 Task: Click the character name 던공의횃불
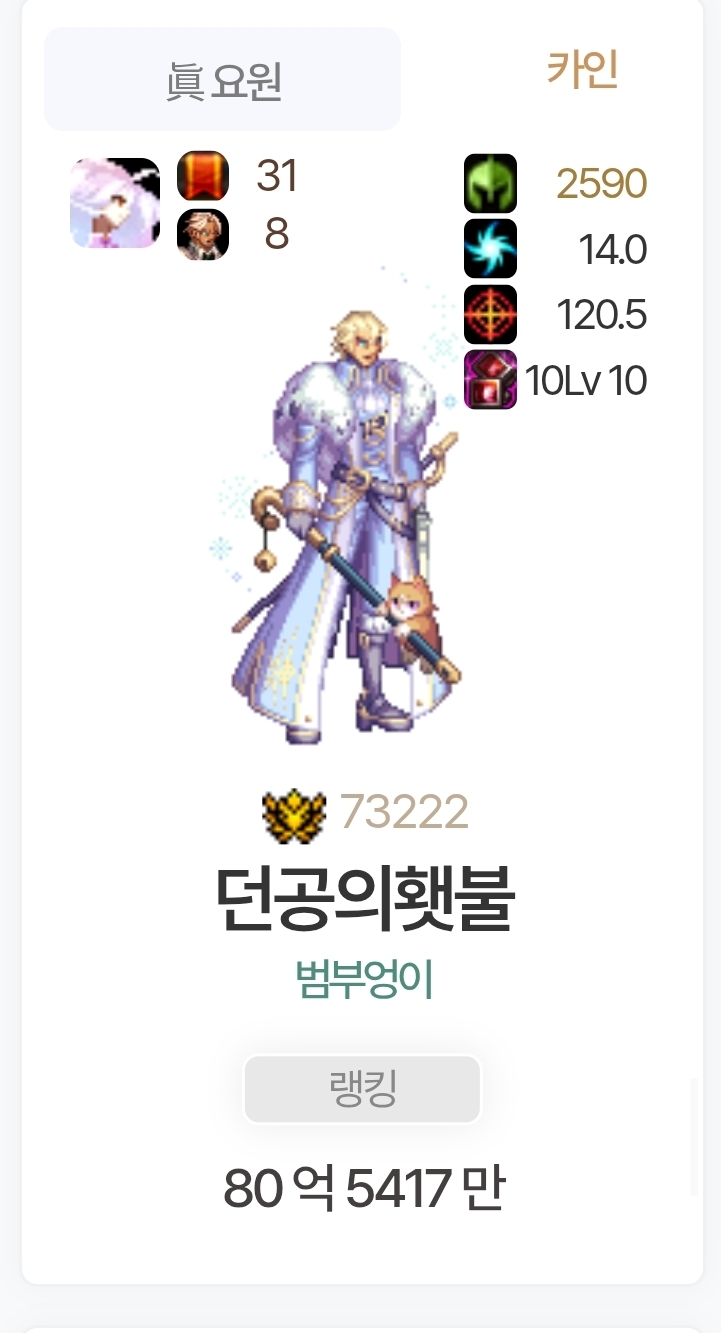point(365,899)
